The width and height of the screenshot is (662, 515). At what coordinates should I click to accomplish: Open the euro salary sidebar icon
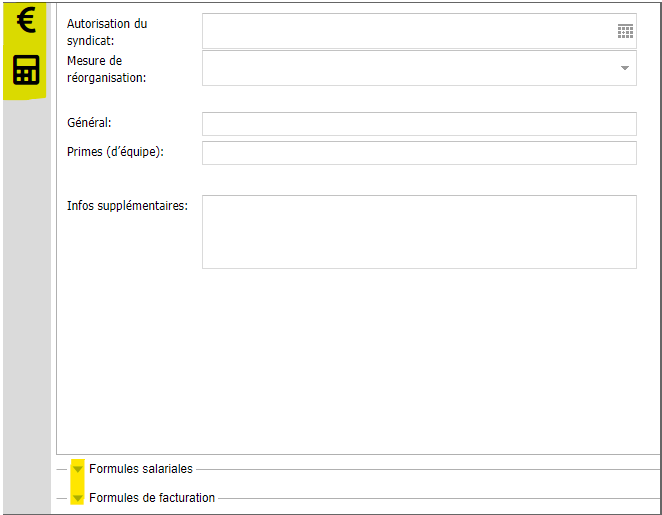pos(26,20)
